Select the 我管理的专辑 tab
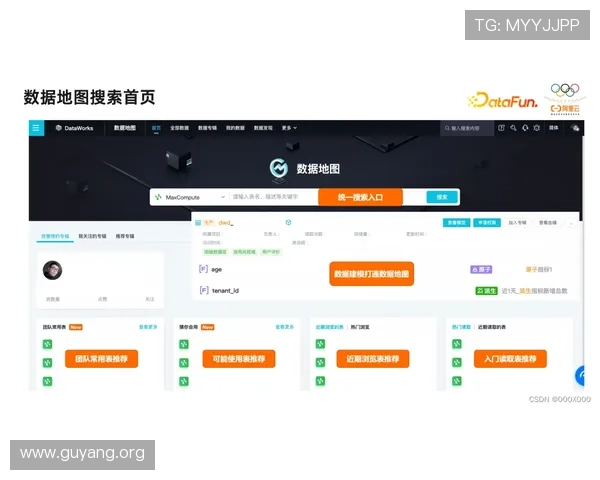 click(55, 236)
